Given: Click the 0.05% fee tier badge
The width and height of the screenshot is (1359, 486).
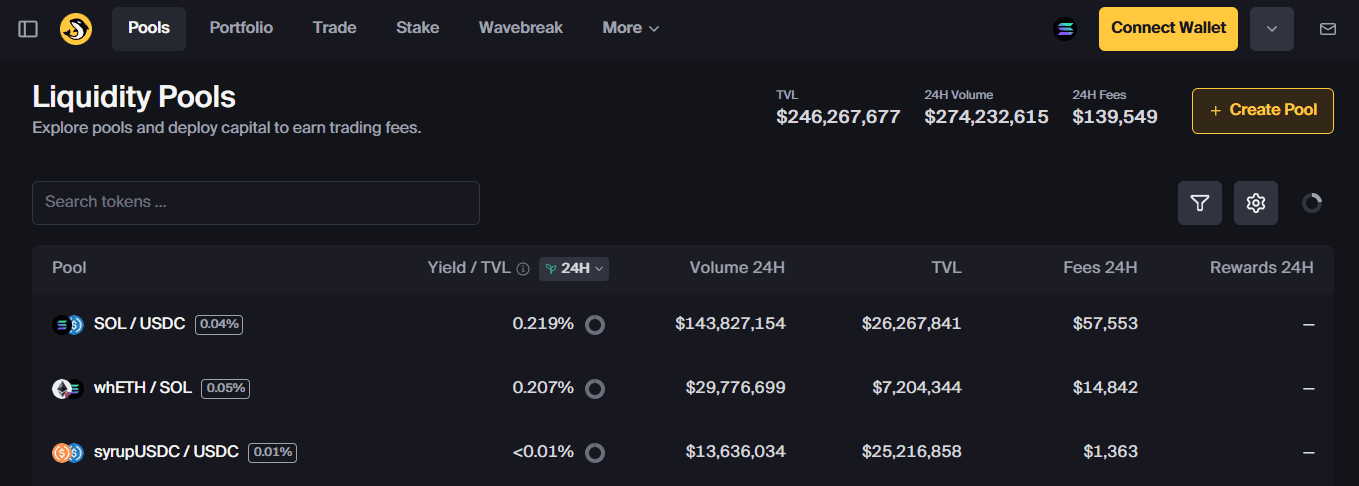Looking at the screenshot, I should click(225, 388).
